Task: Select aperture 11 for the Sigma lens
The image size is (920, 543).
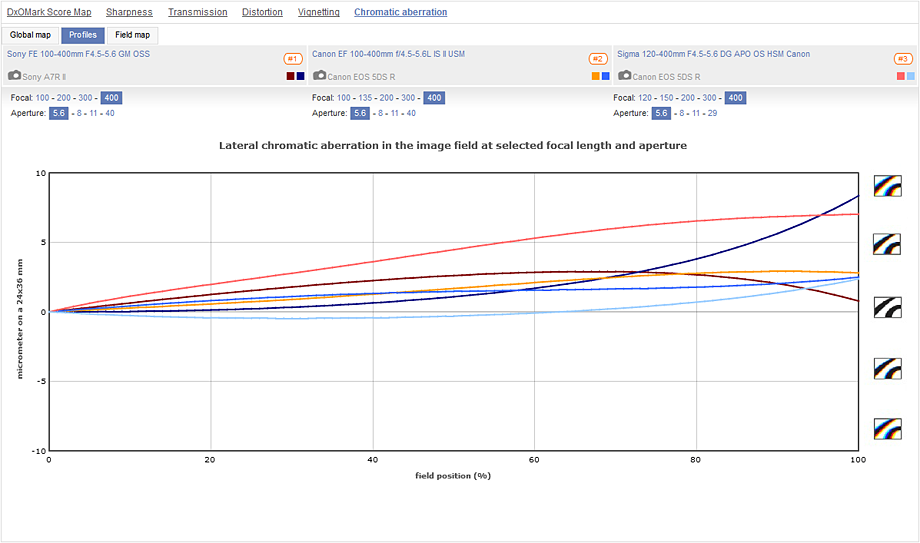Action: pyautogui.click(x=696, y=113)
